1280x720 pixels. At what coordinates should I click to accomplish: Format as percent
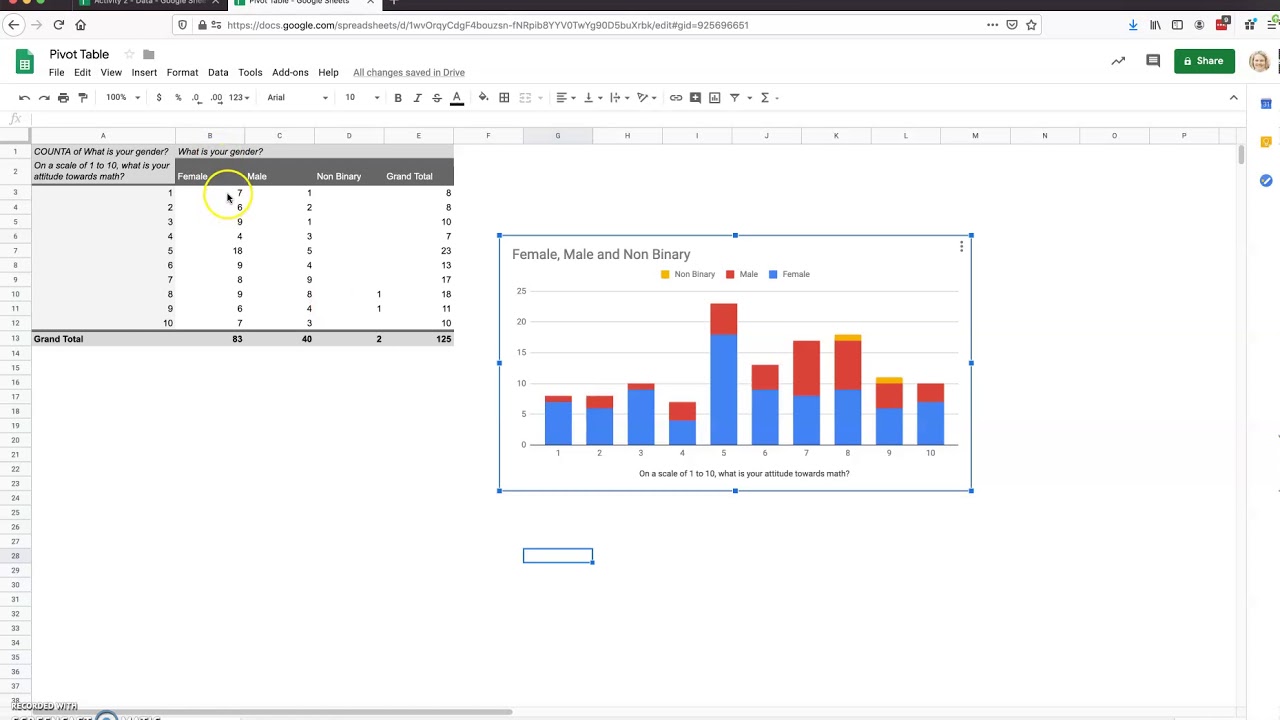pyautogui.click(x=178, y=97)
